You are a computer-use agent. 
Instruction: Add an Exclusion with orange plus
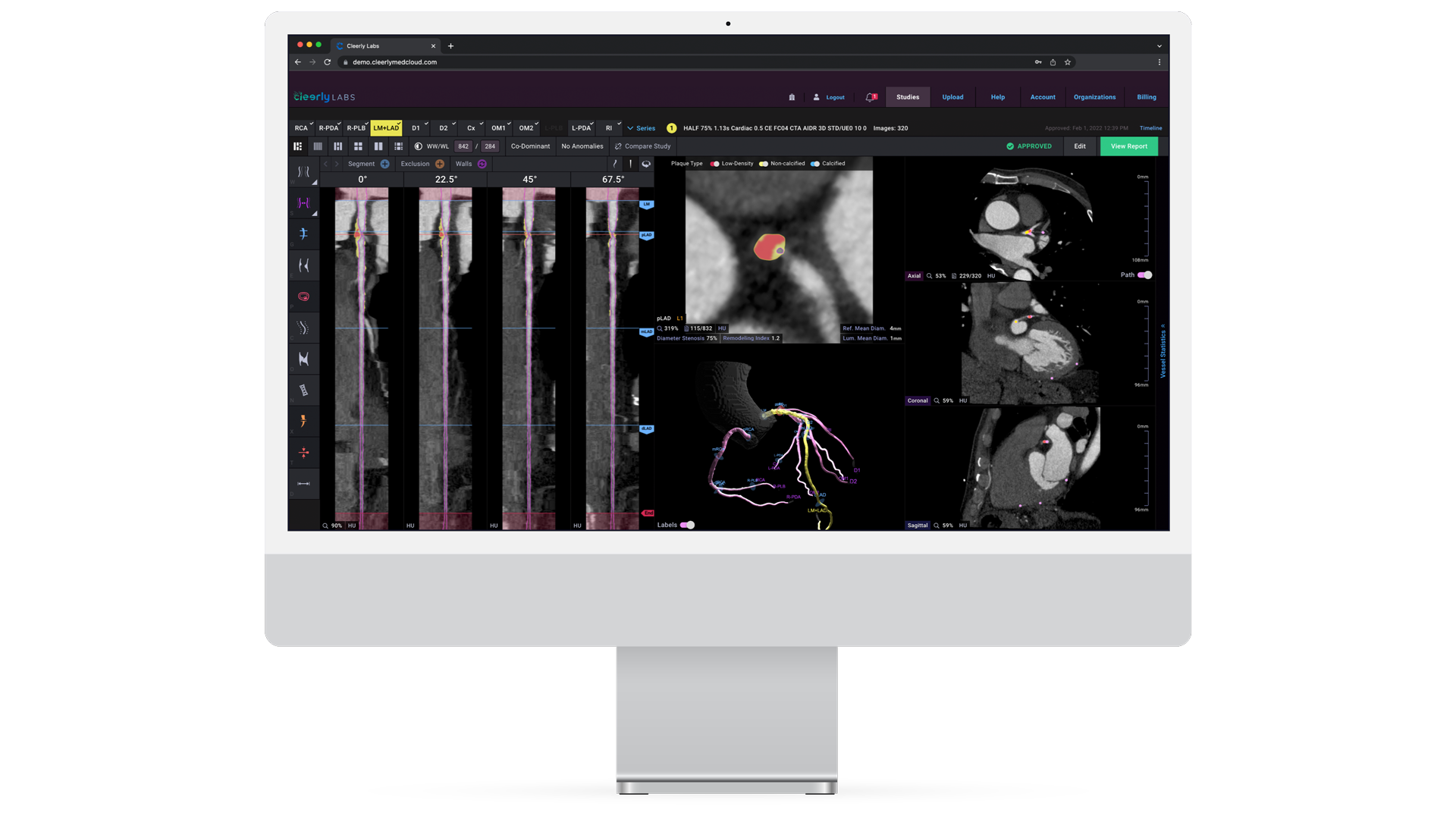pos(440,164)
